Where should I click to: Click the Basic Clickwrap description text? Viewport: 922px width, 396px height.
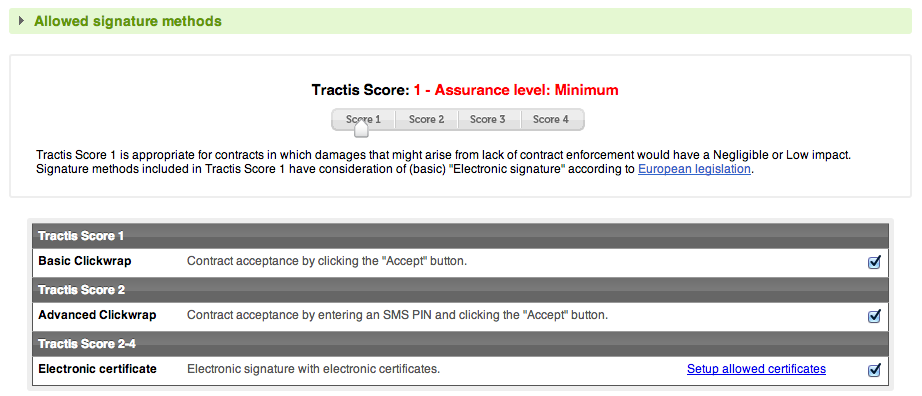pyautogui.click(x=327, y=261)
